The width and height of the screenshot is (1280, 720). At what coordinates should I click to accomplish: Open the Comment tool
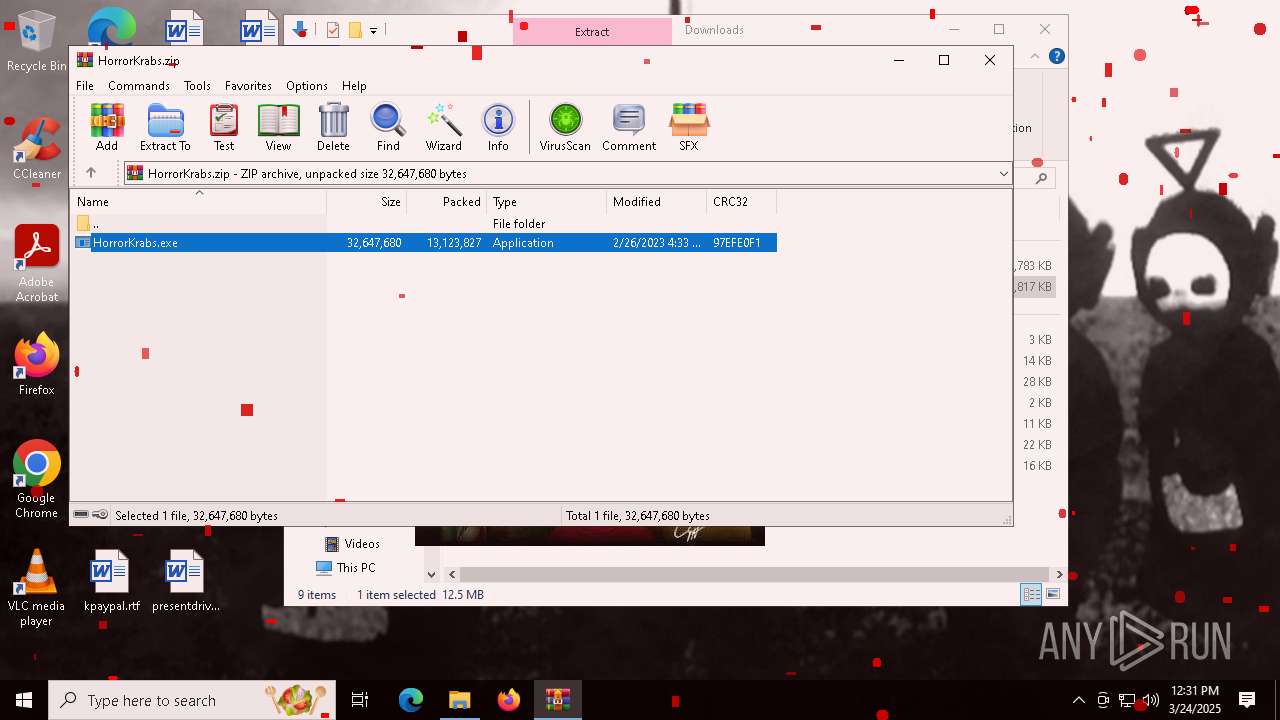[x=629, y=127]
